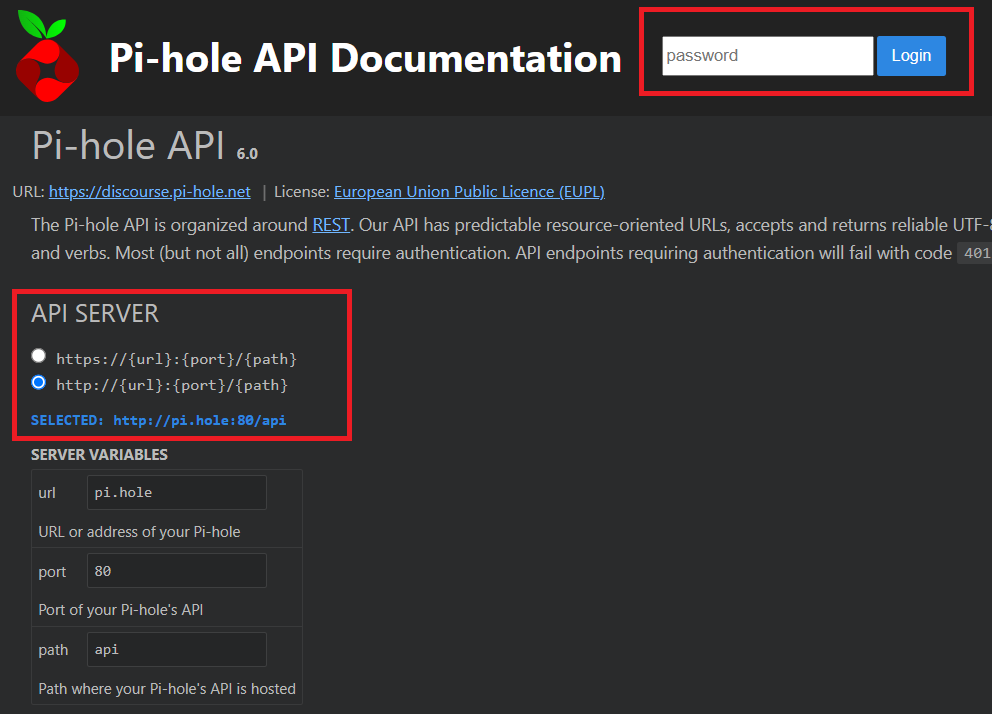Click the url field containing pi.hole
This screenshot has height=714, width=992.
(x=177, y=492)
